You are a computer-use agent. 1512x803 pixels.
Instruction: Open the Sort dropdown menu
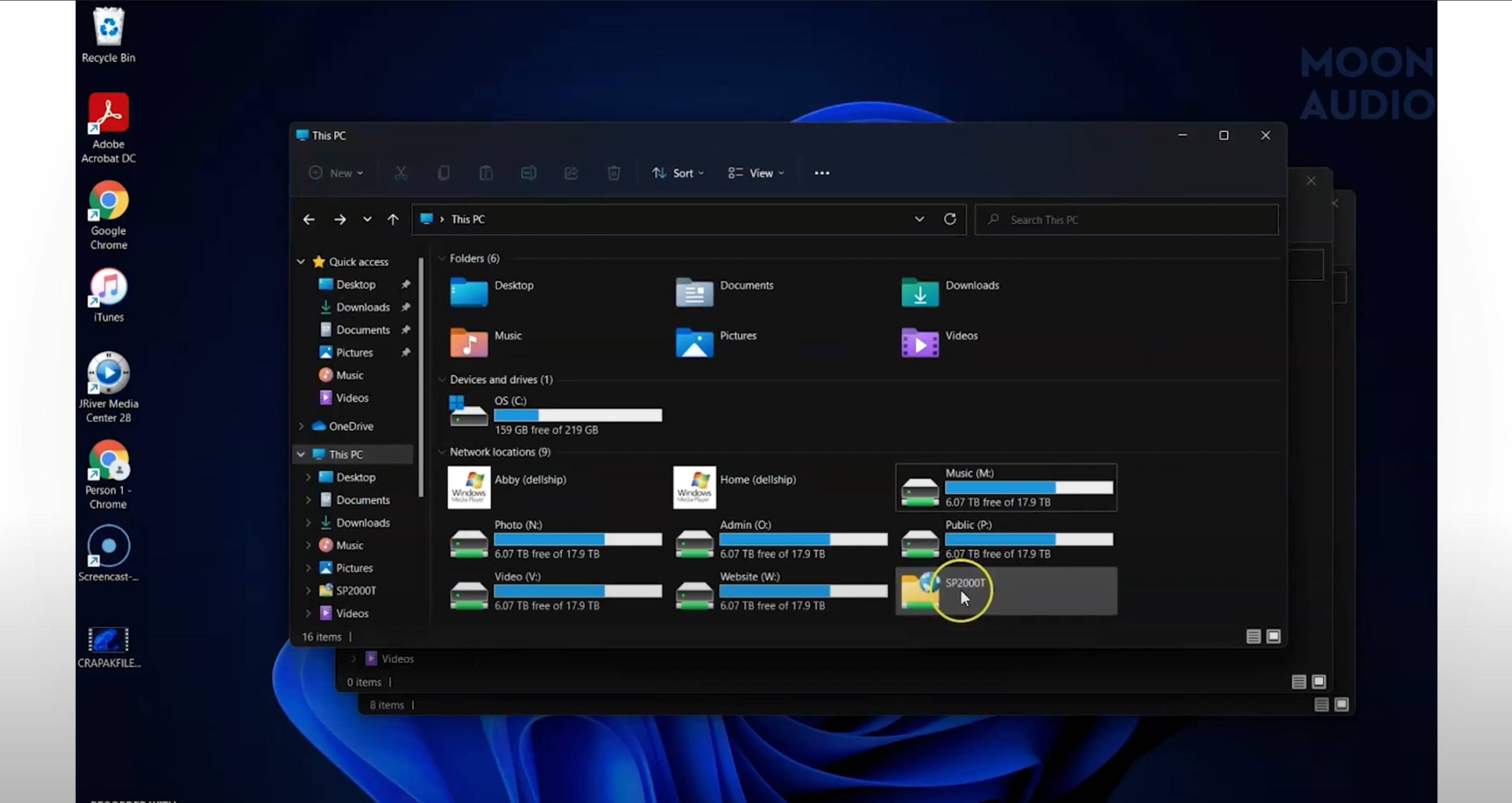click(x=677, y=173)
